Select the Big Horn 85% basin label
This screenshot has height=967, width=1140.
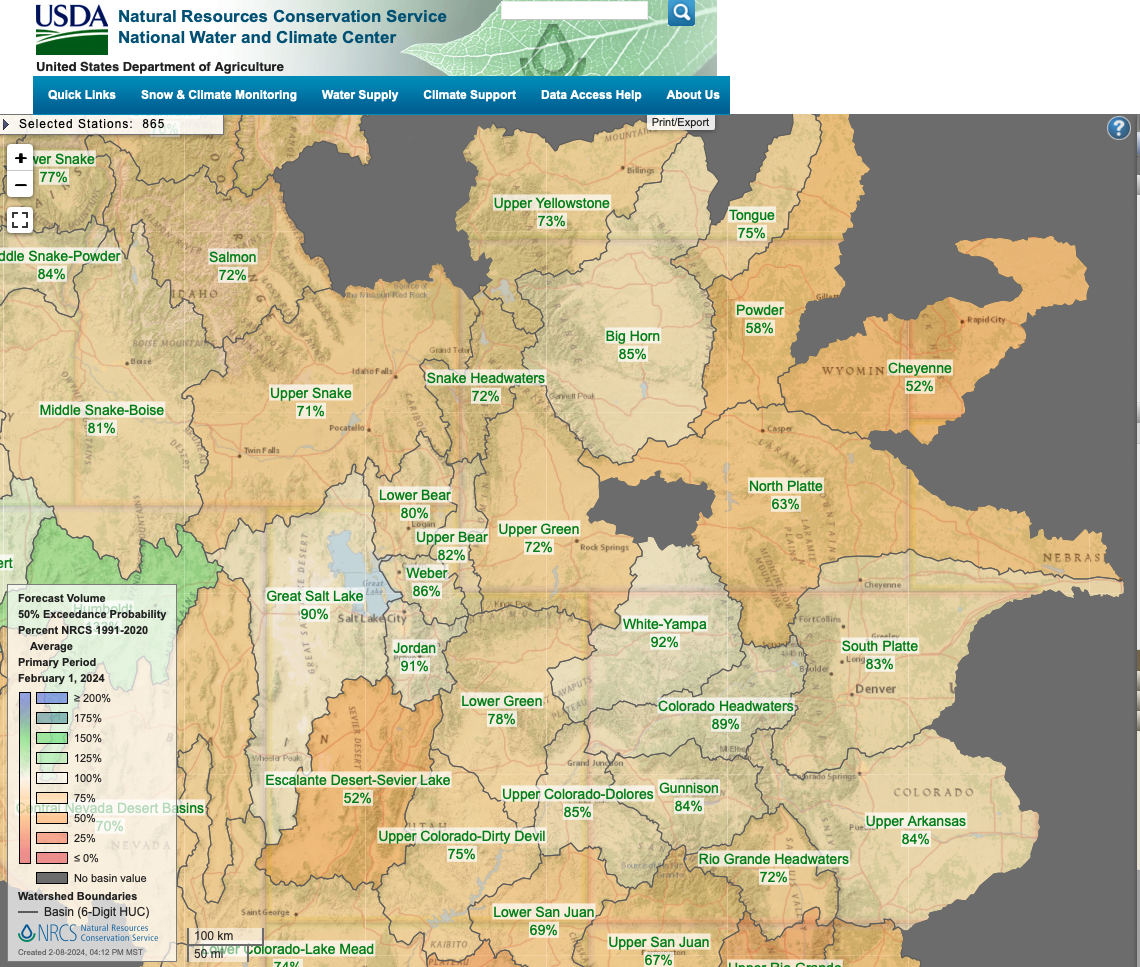coord(632,345)
